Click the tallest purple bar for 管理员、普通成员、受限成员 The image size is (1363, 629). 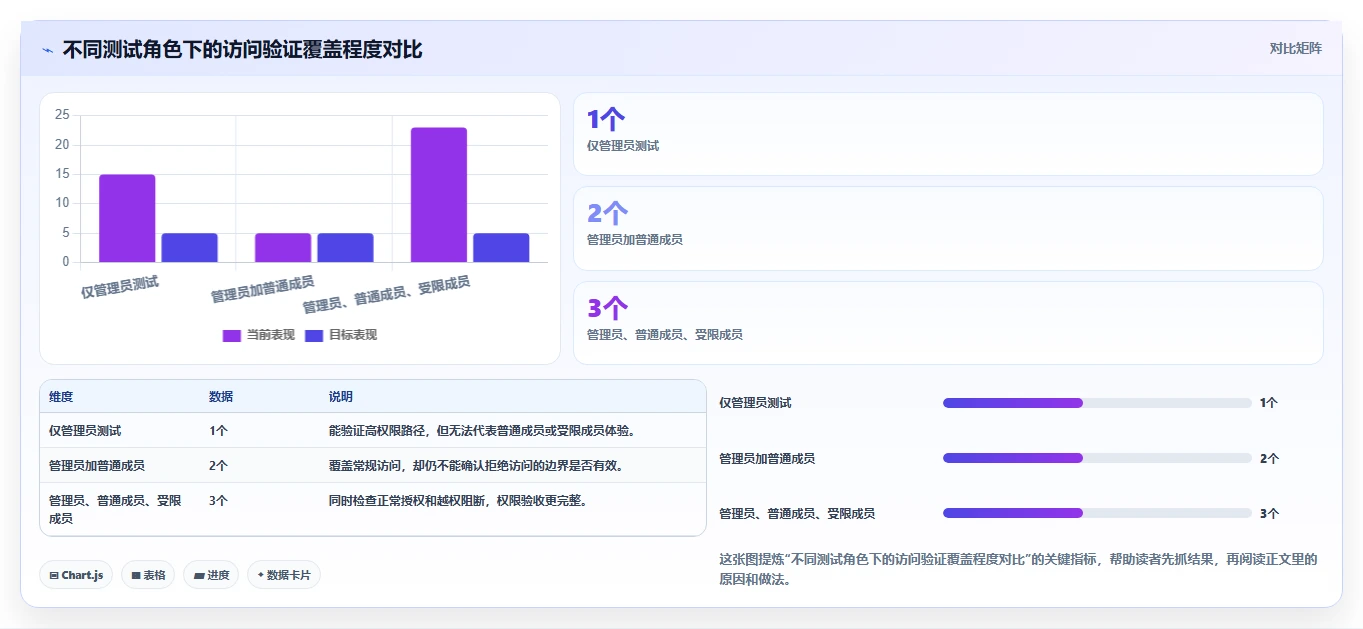point(439,195)
